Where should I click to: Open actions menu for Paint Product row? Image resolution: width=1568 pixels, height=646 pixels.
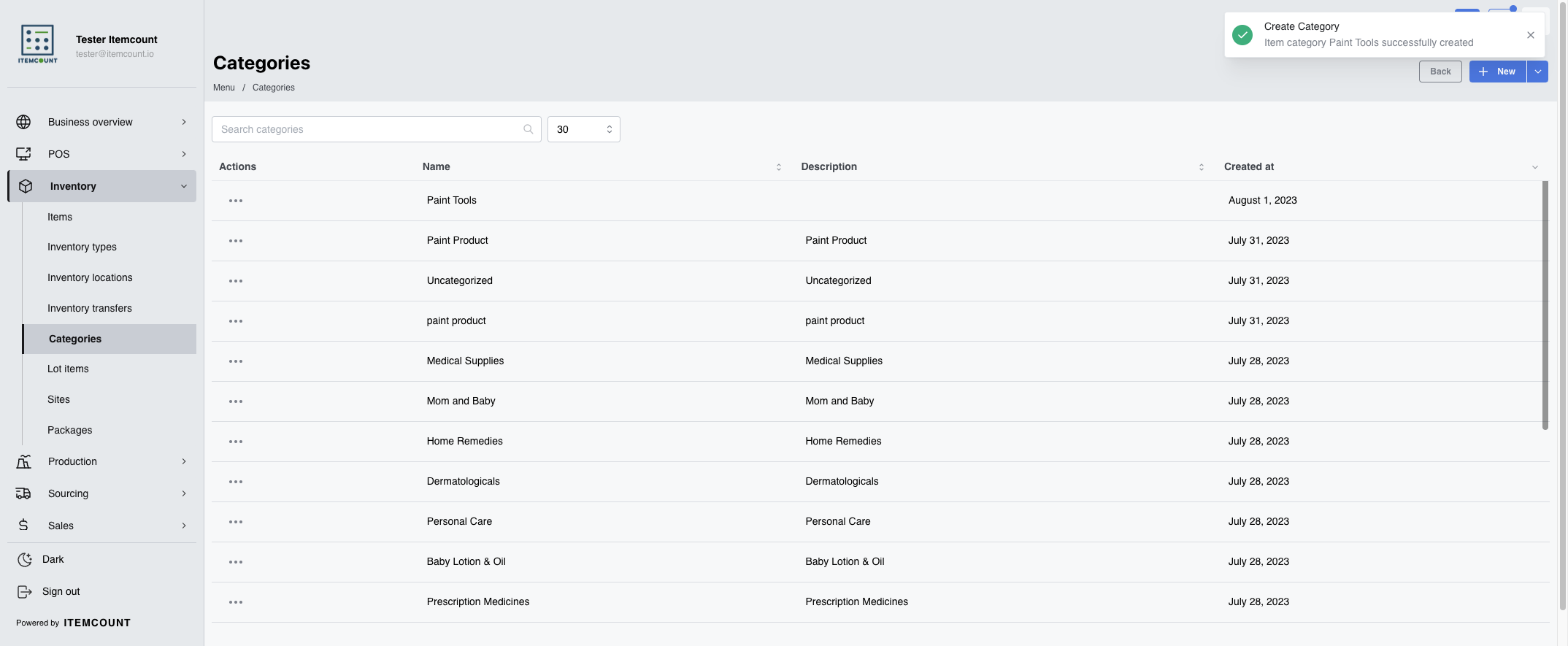coord(236,241)
